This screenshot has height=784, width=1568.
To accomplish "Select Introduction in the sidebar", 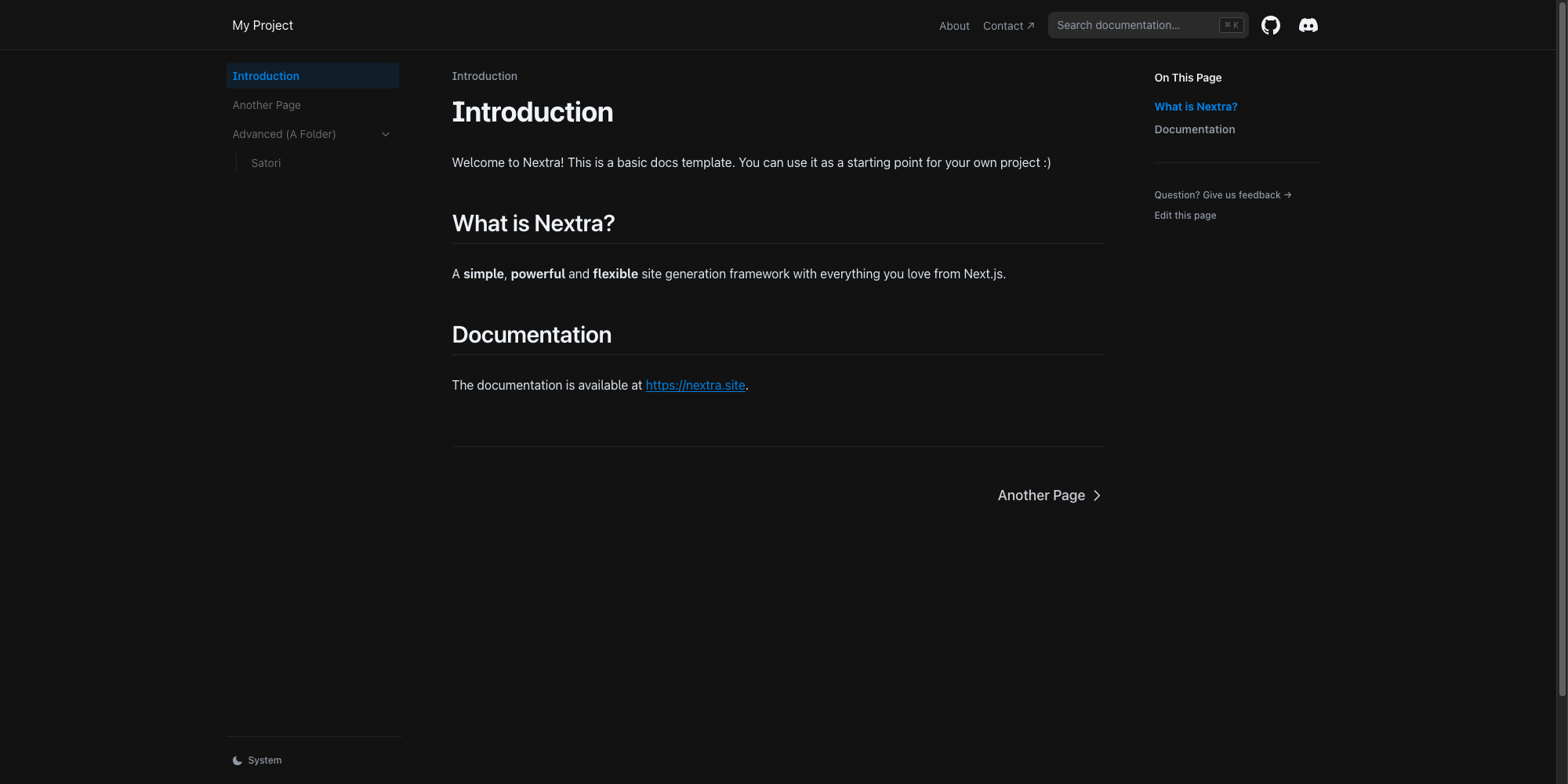I will [313, 76].
